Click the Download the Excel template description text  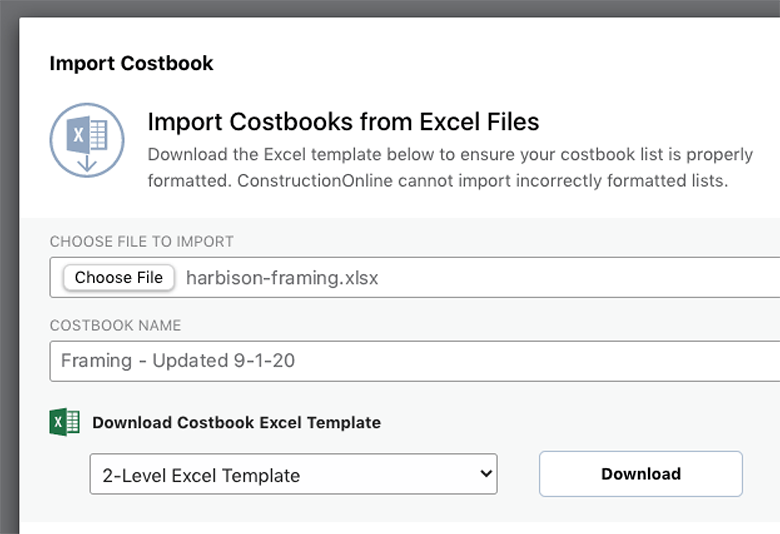(450, 168)
